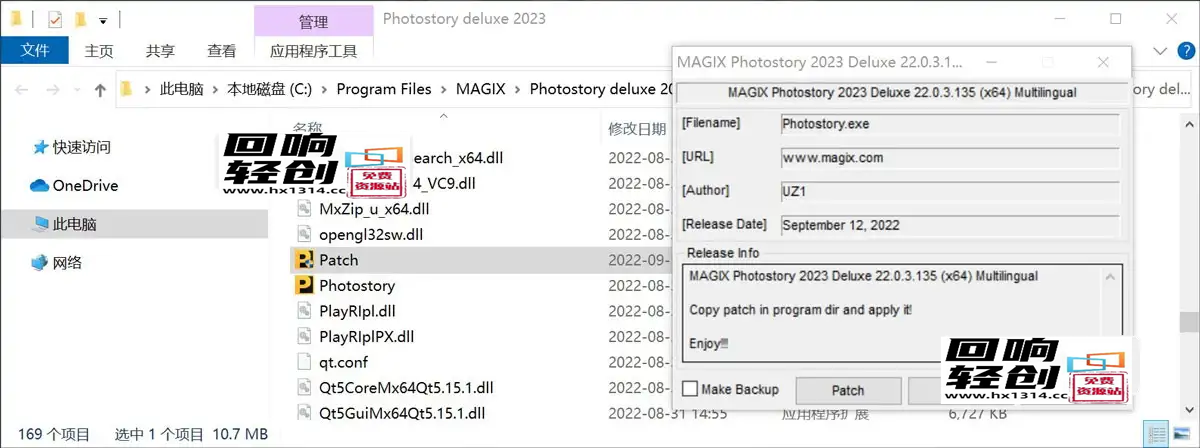Sort files by 修改日期 column header
This screenshot has height=448, width=1200.
(637, 129)
